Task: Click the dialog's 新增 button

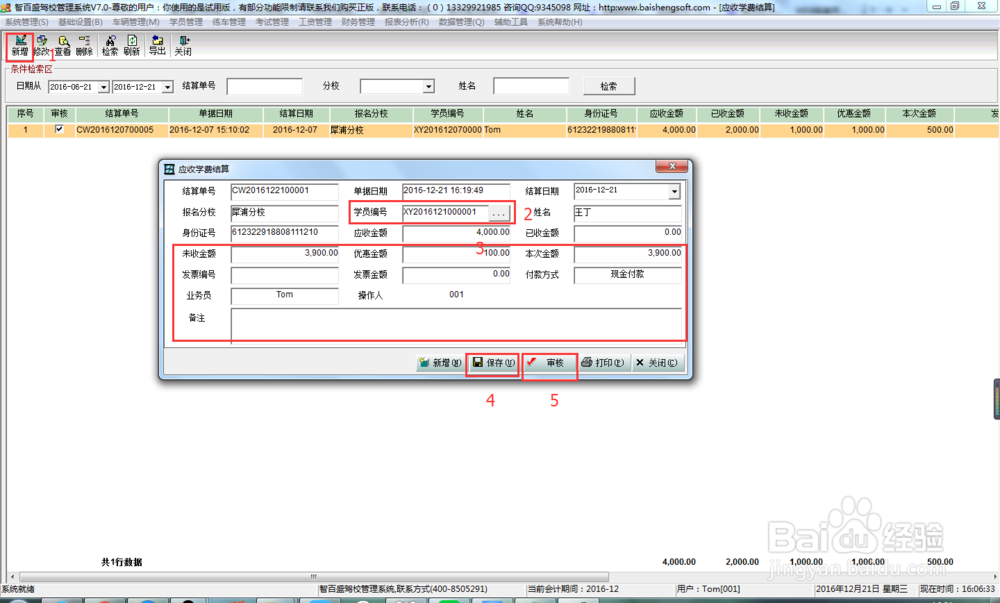Action: 440,363
